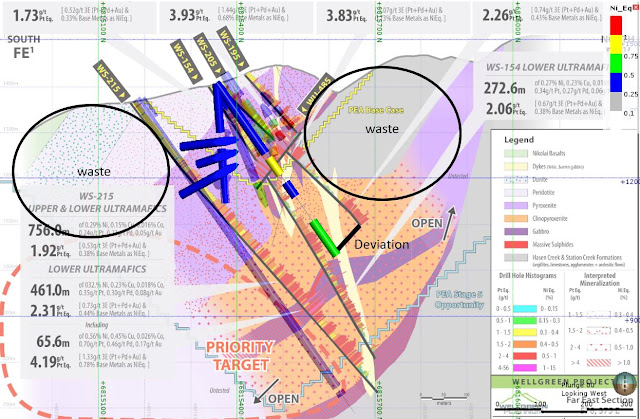Click the 'PEA Stage 5 Opportunity' label
This screenshot has height=419, width=640.
click(x=459, y=299)
